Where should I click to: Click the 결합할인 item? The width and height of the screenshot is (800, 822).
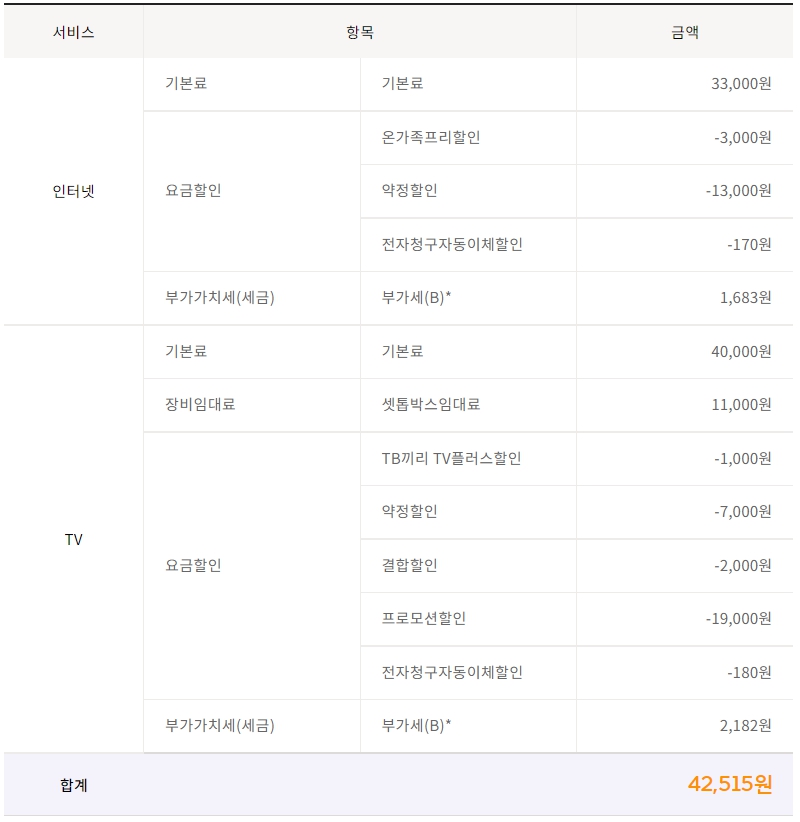(x=409, y=565)
